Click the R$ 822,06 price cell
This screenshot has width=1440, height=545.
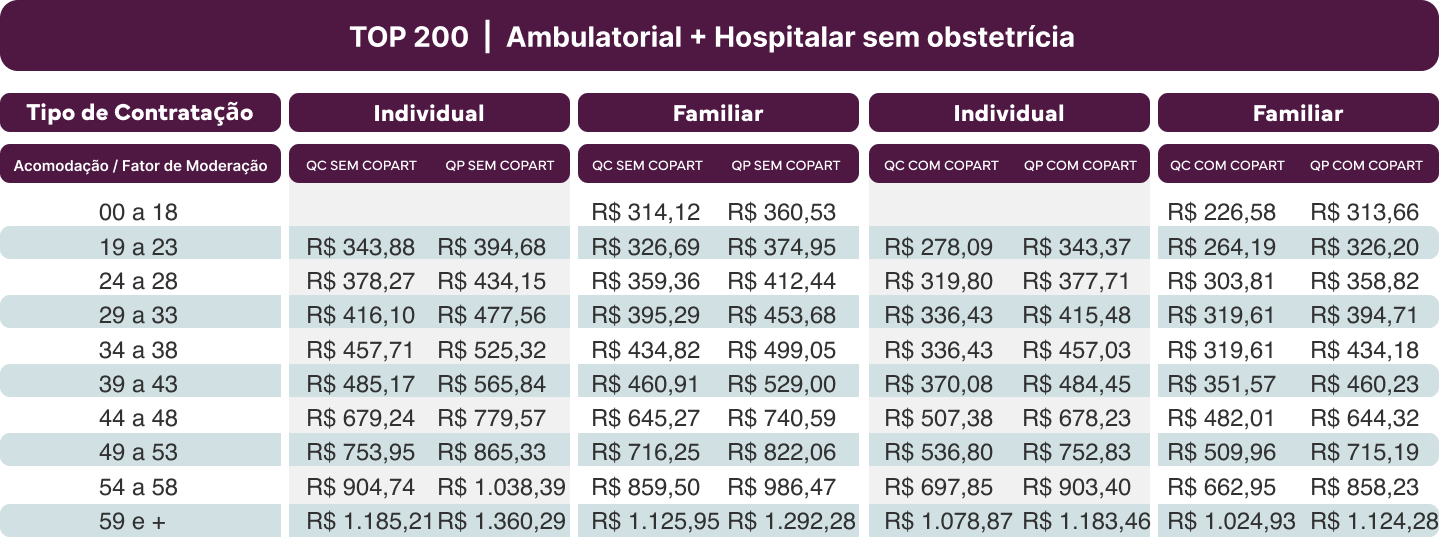tap(782, 453)
